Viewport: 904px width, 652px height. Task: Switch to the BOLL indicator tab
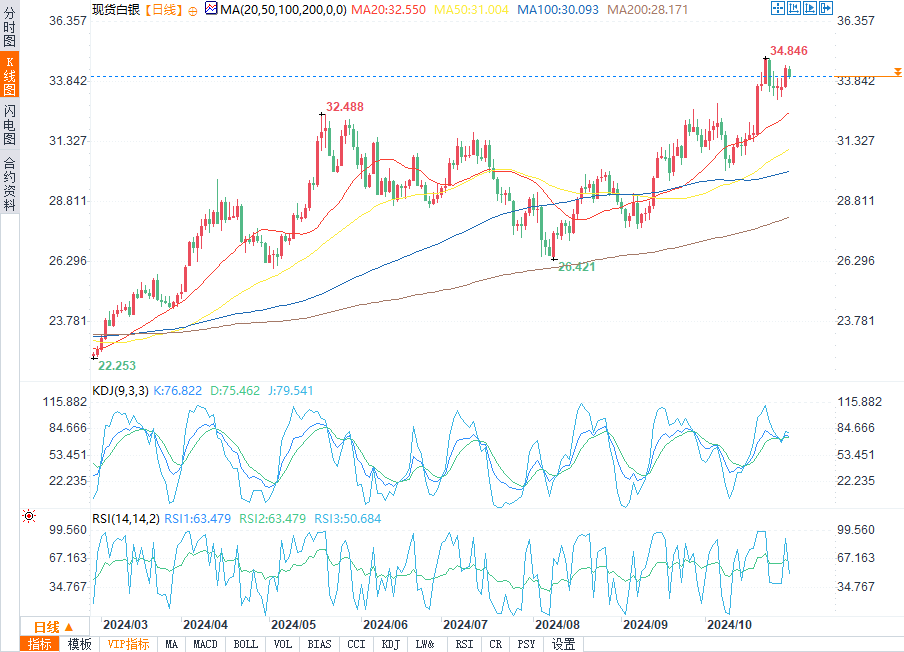click(245, 644)
